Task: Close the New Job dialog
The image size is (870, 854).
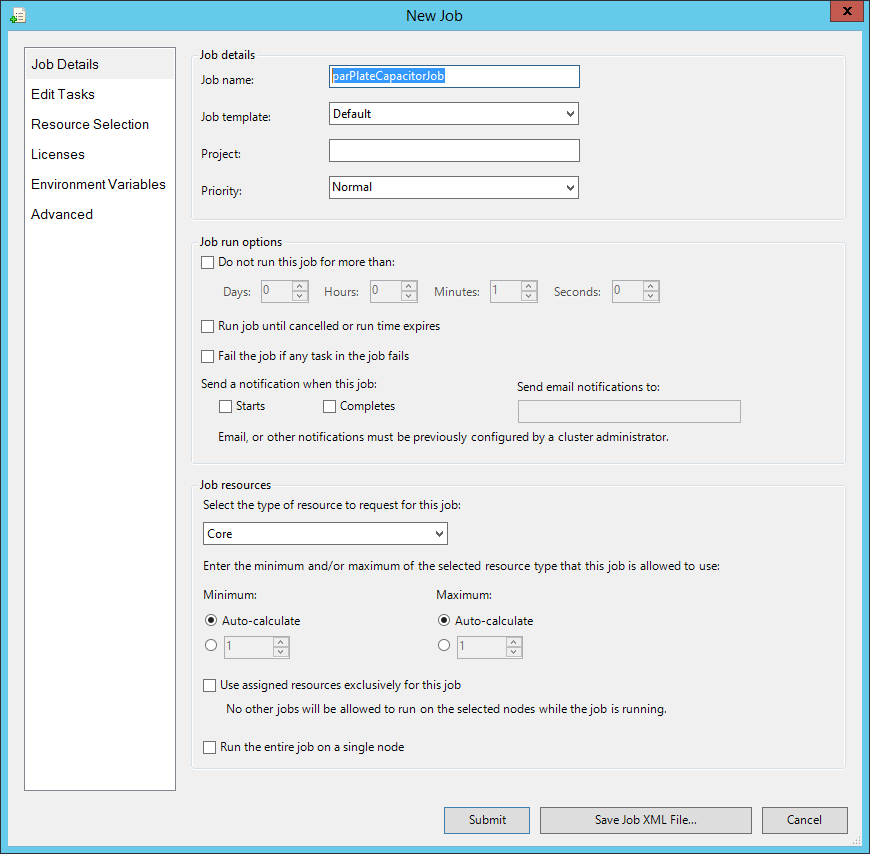Action: coord(847,12)
